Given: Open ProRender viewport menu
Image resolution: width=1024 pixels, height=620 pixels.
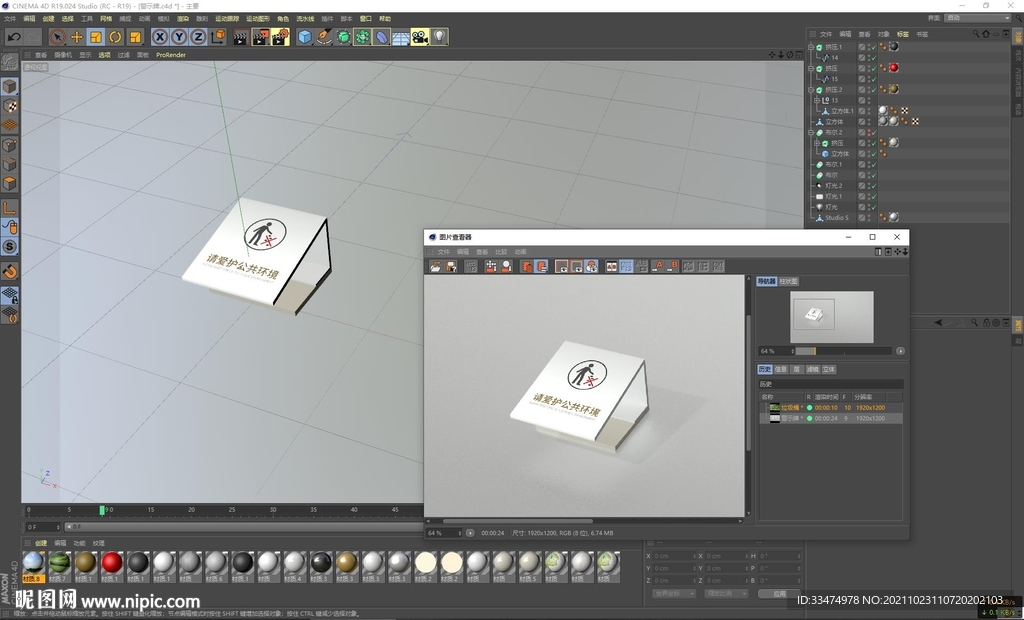Looking at the screenshot, I should [171, 55].
